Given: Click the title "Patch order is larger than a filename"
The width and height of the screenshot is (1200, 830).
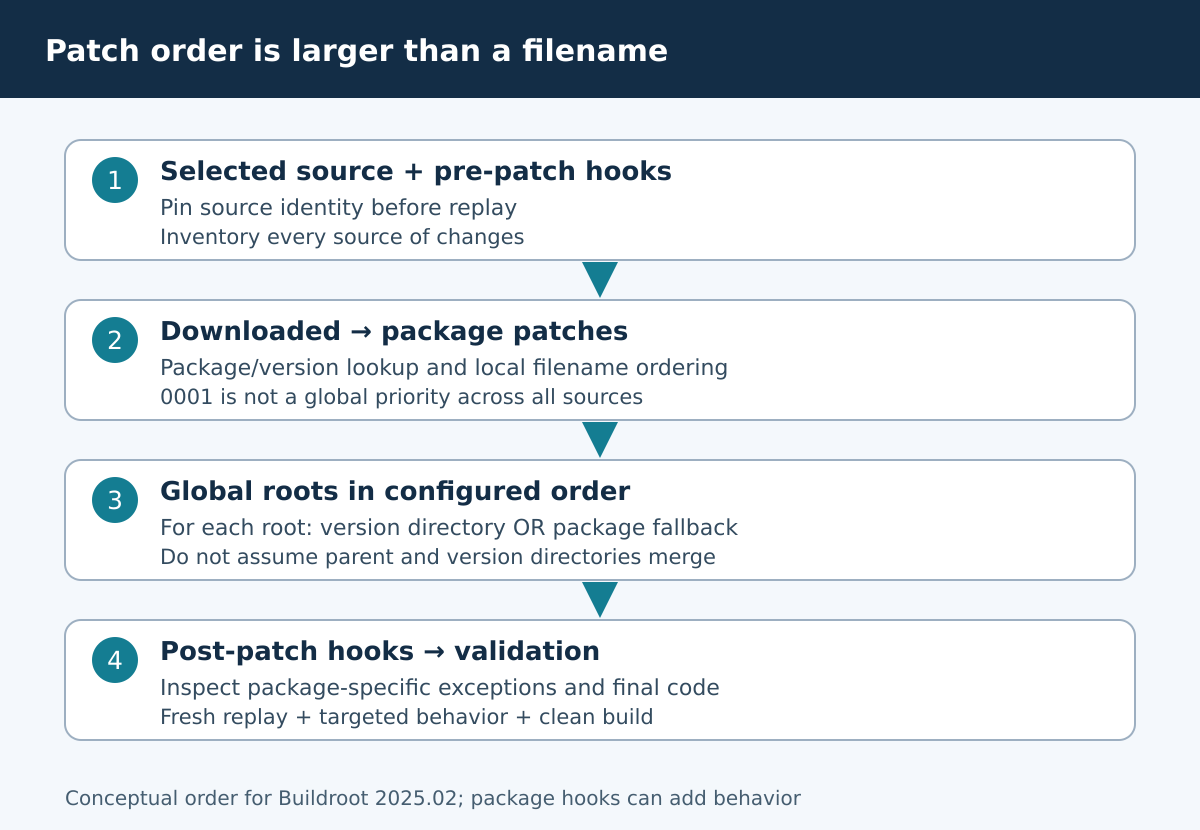Looking at the screenshot, I should click(356, 51).
